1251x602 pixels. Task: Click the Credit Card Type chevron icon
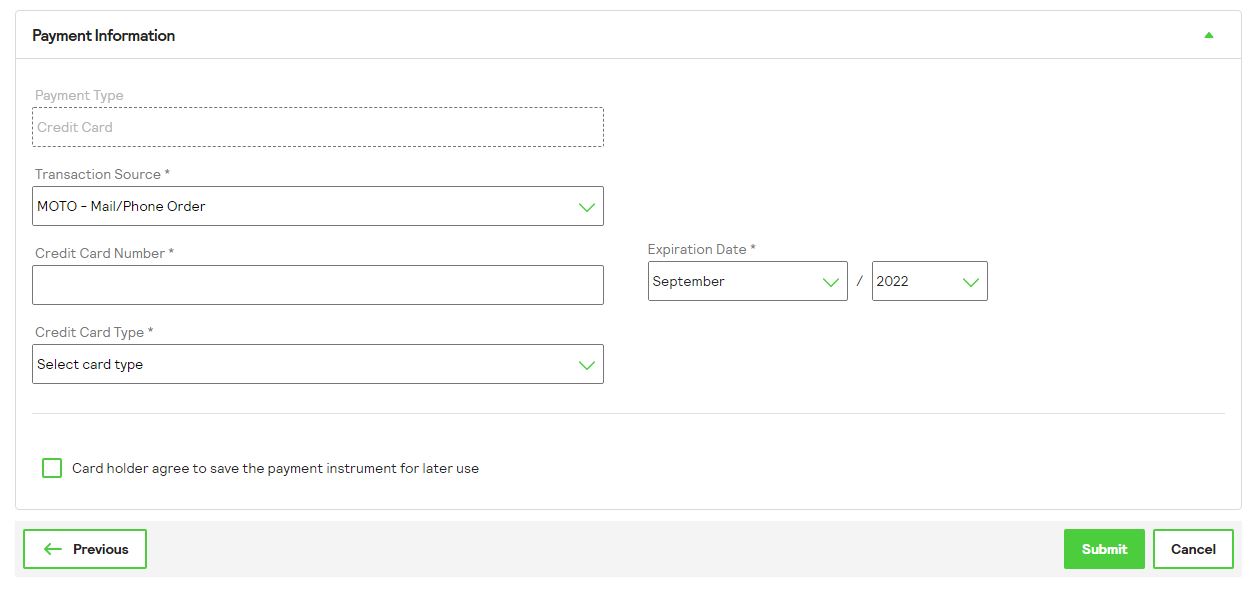coord(587,364)
